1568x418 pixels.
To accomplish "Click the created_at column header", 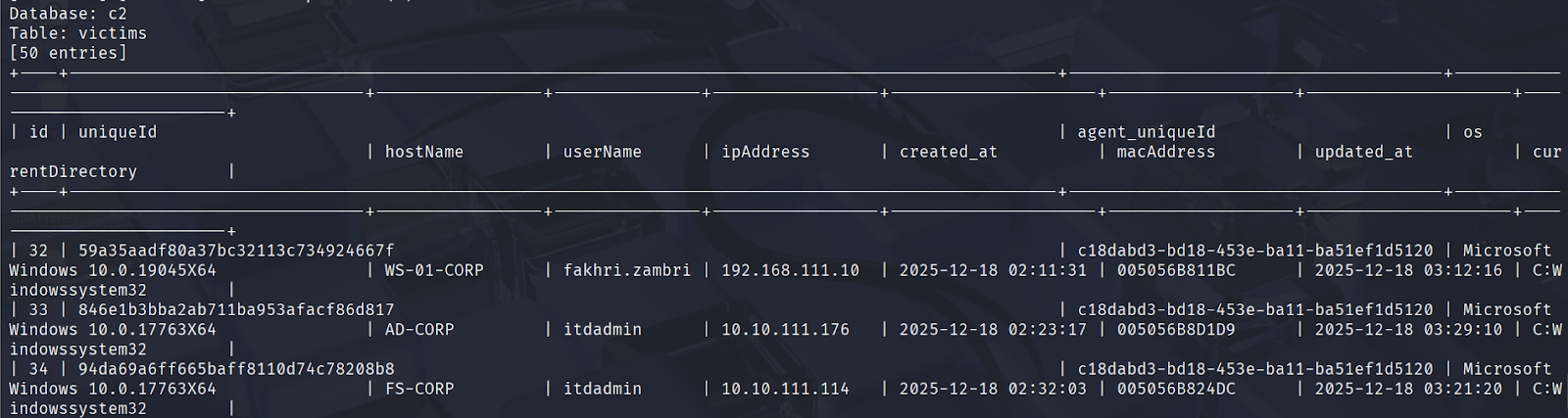I will pyautogui.click(x=948, y=152).
